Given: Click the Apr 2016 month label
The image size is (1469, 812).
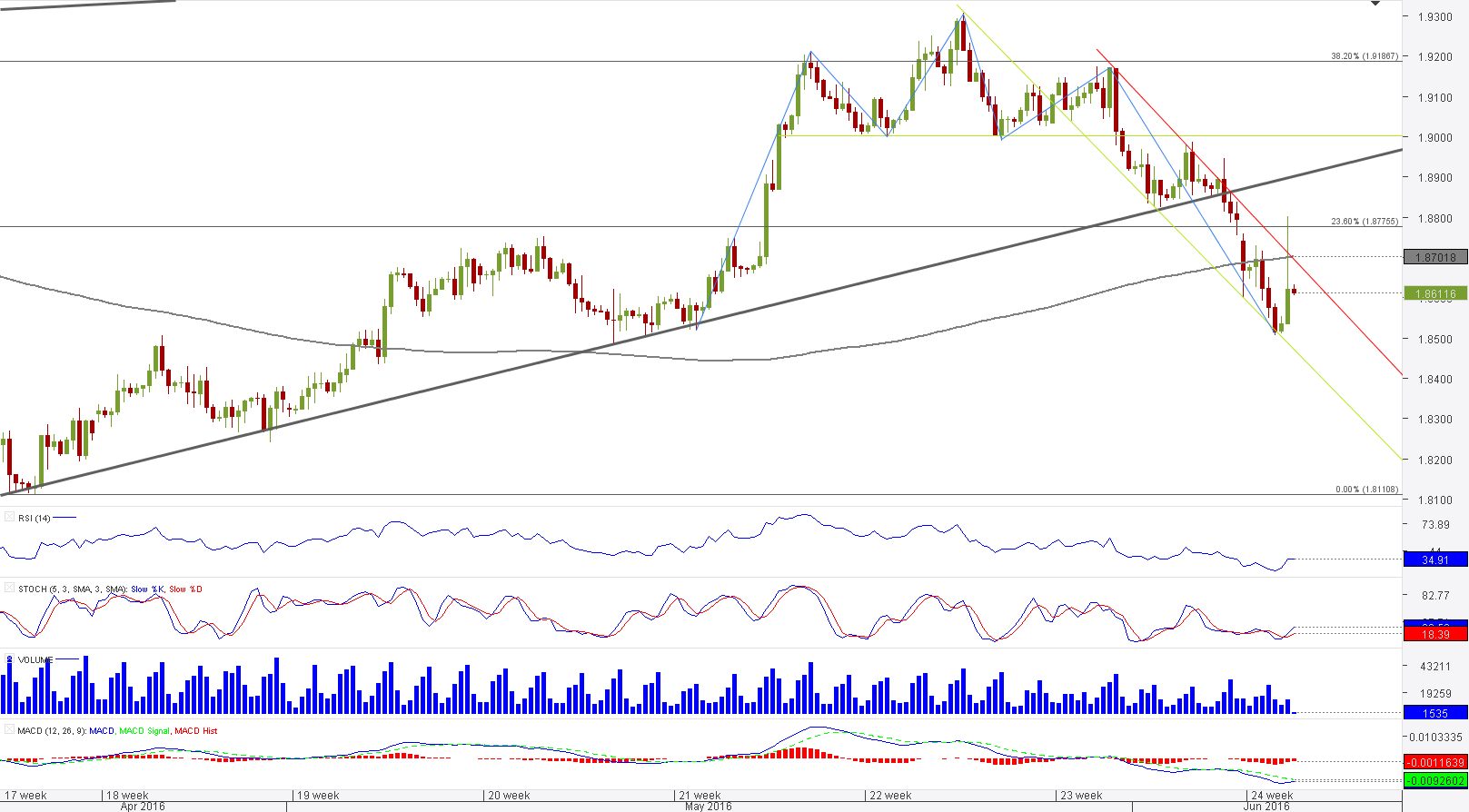Looking at the screenshot, I should coord(143,807).
